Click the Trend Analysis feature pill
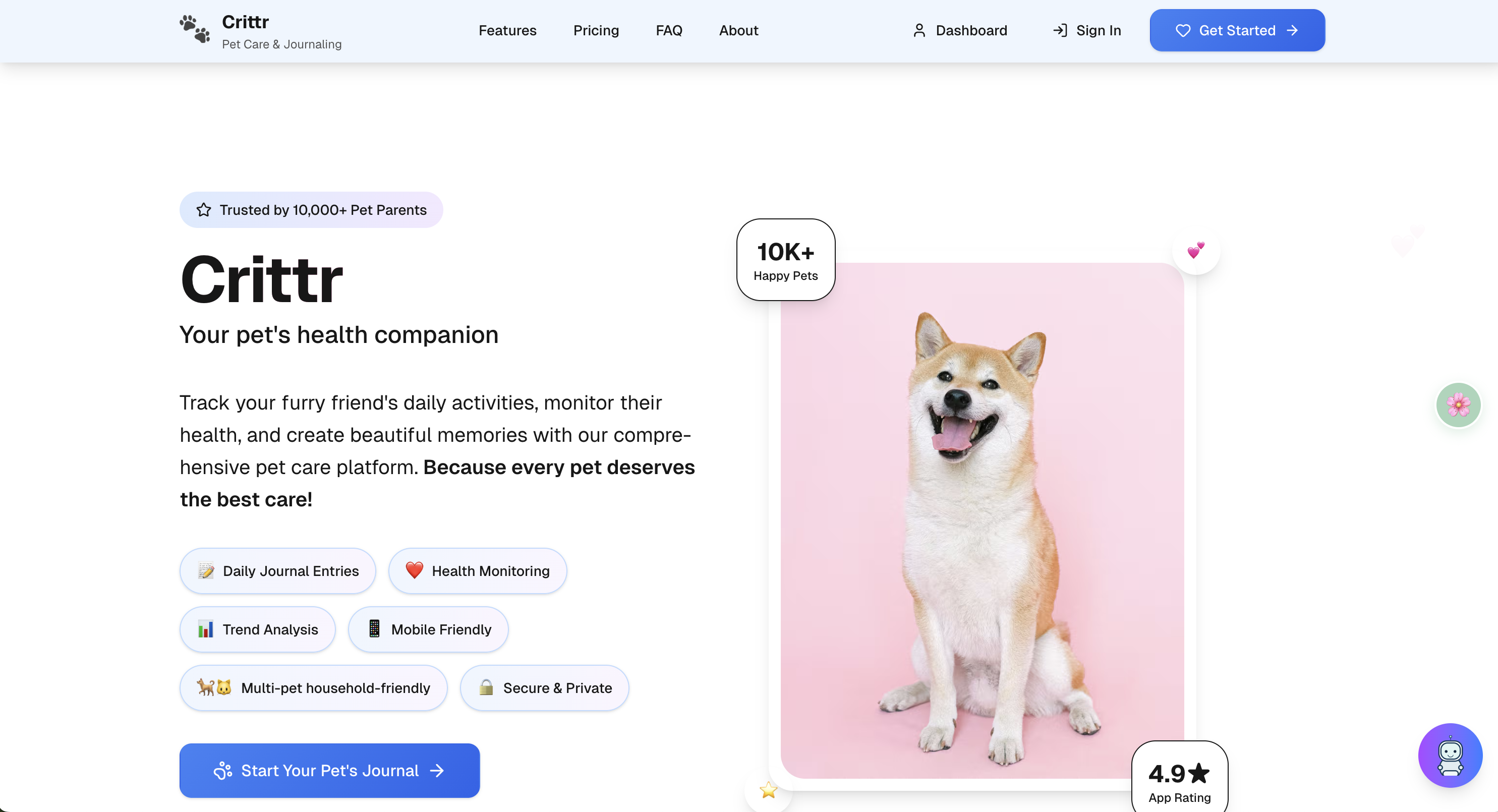Image resolution: width=1498 pixels, height=812 pixels. (x=257, y=629)
